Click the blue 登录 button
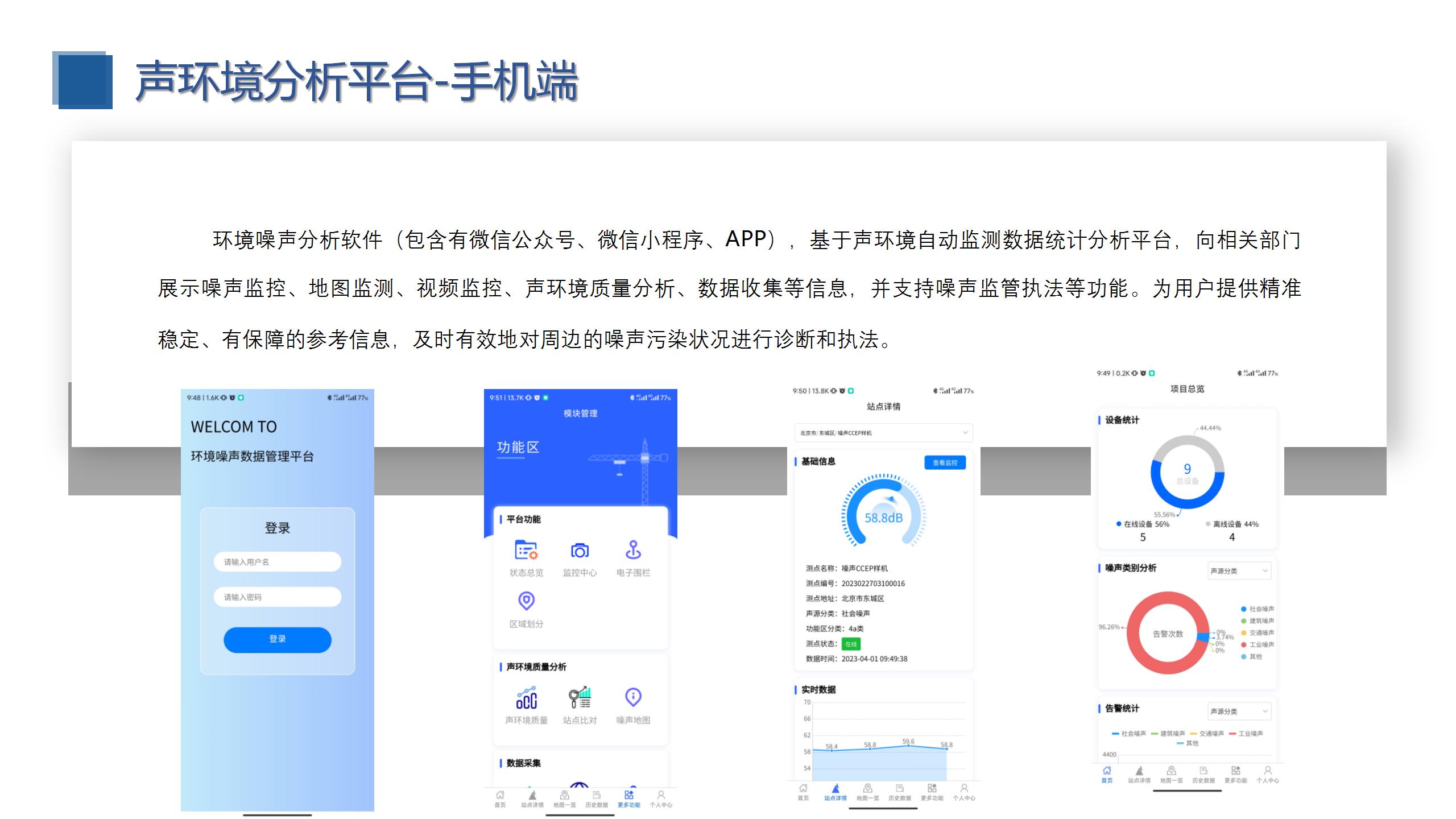The width and height of the screenshot is (1456, 819). [278, 639]
